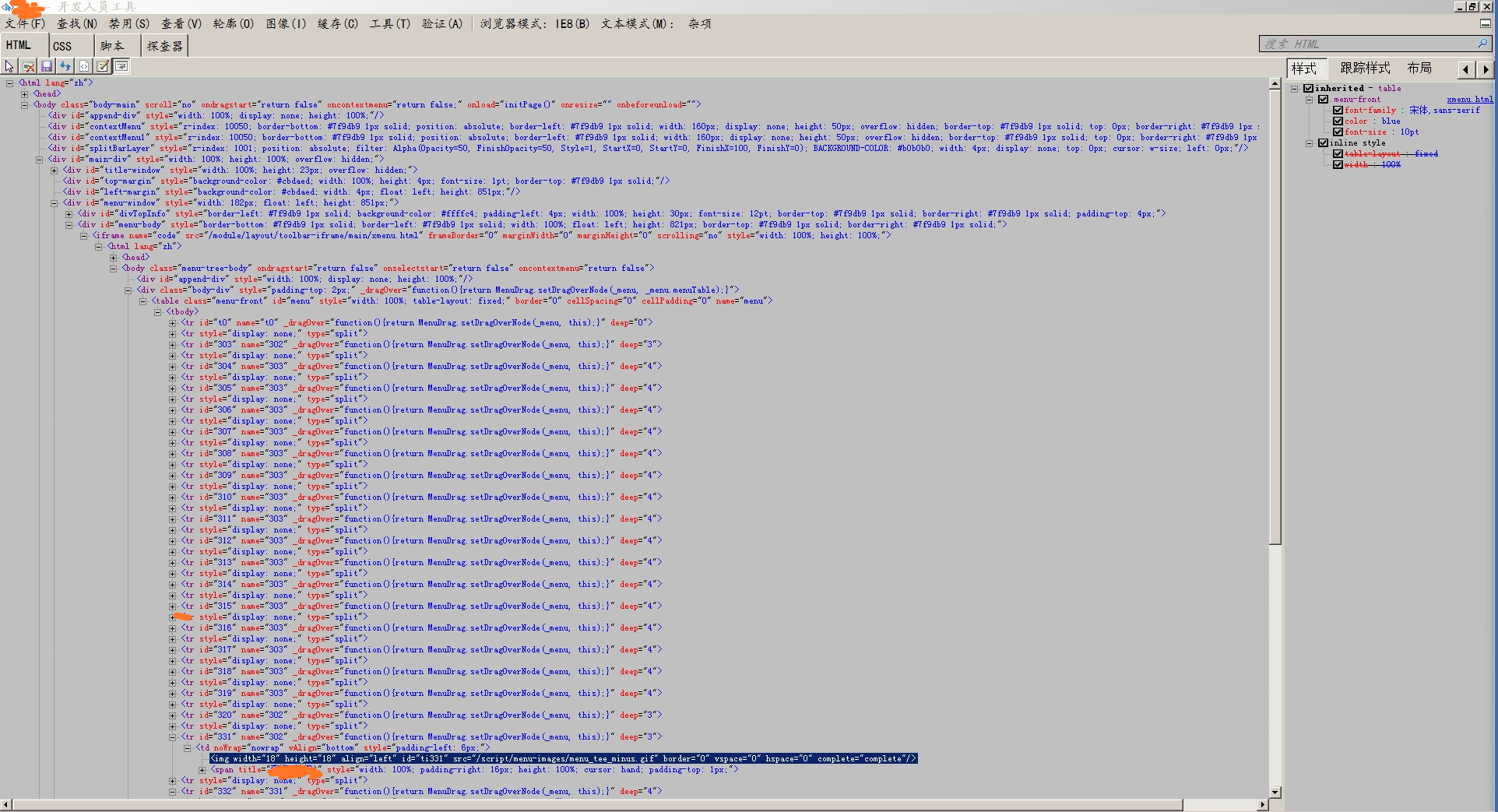Select the tr id="320" deep="3" row

pyautogui.click(x=421, y=715)
